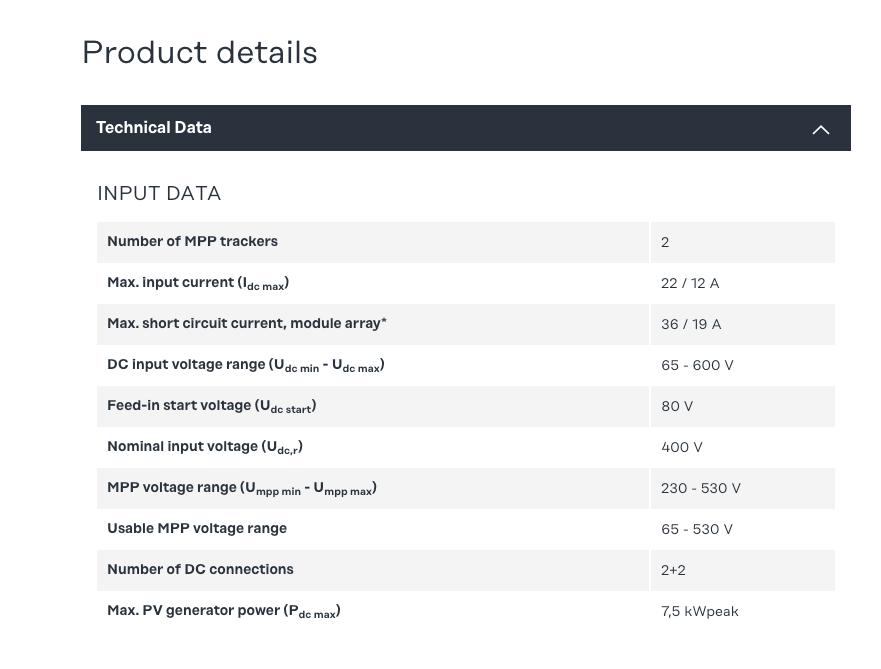Screen dimensions: 881x669
Task: Click the Max. input current label
Action: pyautogui.click(x=198, y=283)
